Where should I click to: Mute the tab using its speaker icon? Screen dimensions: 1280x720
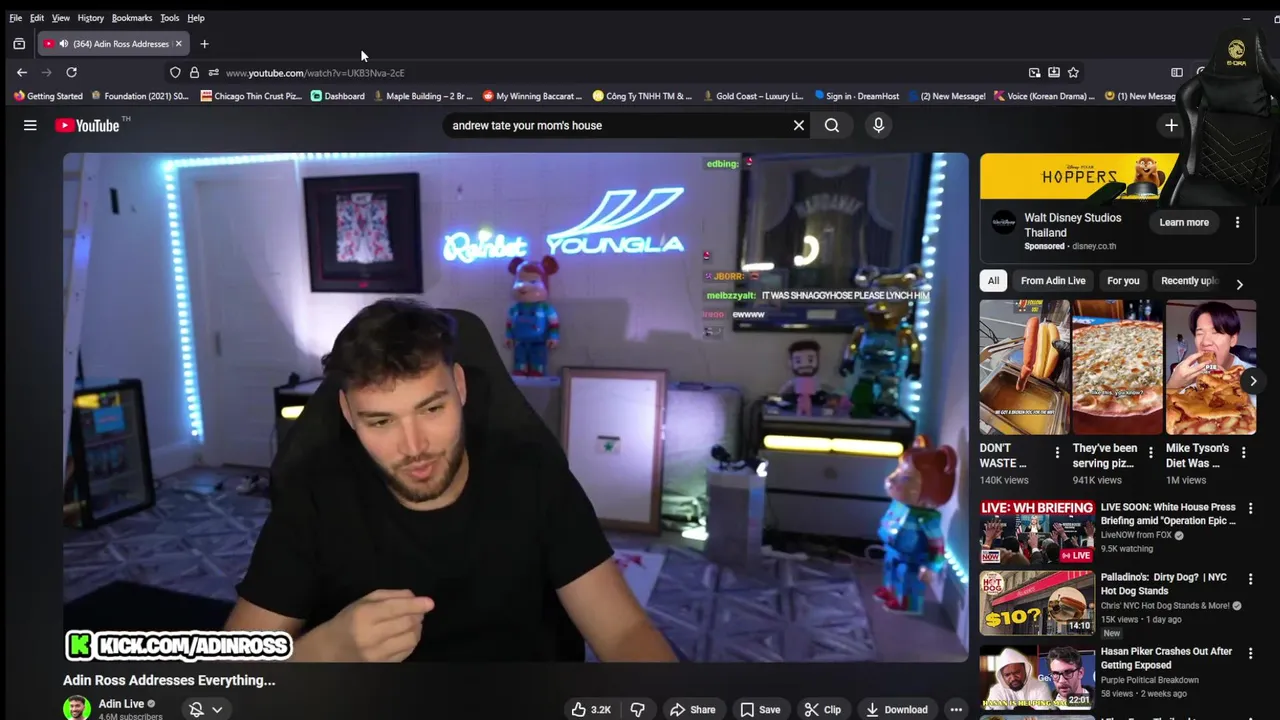(63, 44)
